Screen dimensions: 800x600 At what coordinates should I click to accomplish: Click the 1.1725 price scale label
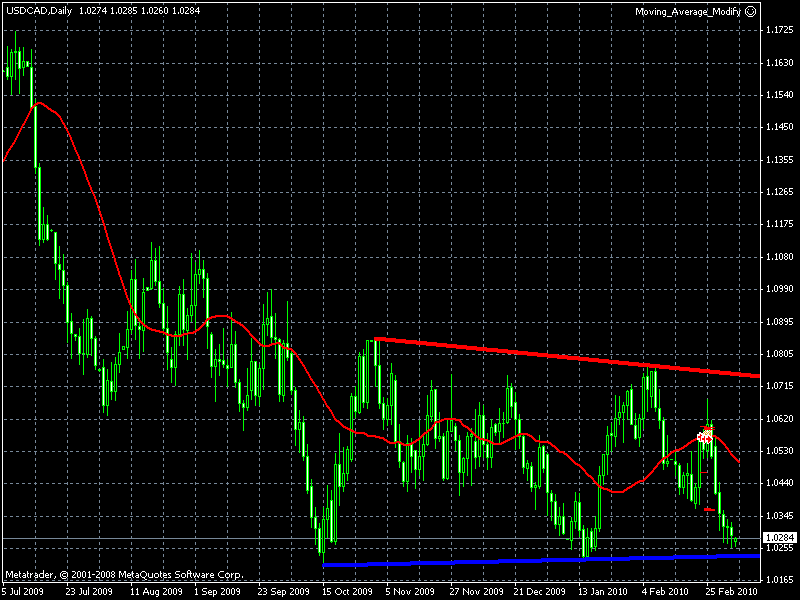coord(780,31)
